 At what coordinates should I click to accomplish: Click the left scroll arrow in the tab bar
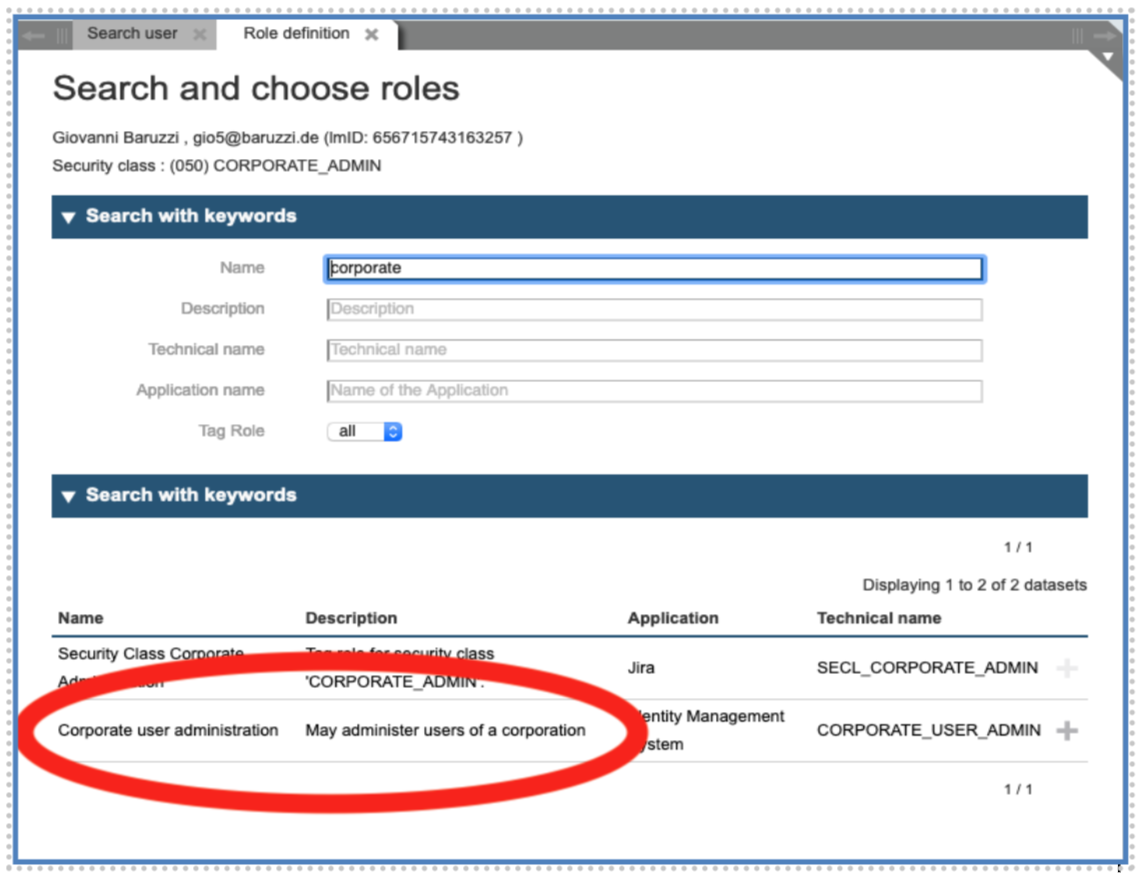34,33
